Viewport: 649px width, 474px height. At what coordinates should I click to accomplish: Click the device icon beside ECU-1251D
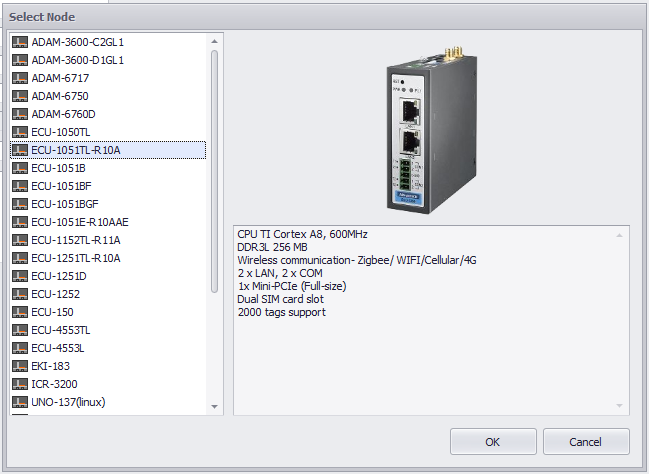click(x=20, y=276)
